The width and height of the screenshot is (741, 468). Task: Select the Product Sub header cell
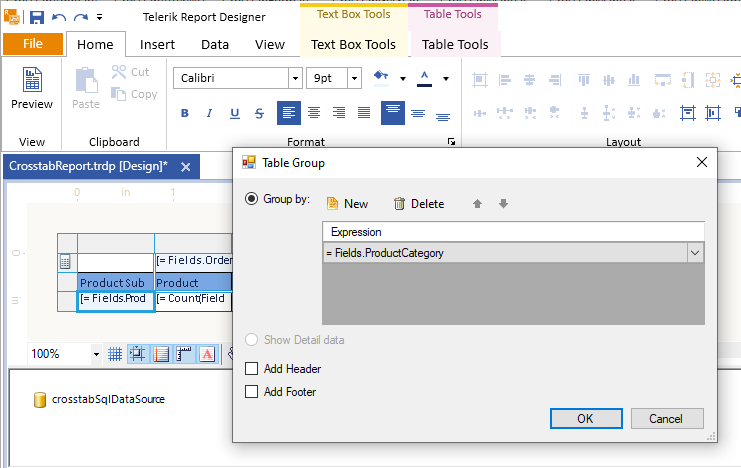[x=116, y=282]
